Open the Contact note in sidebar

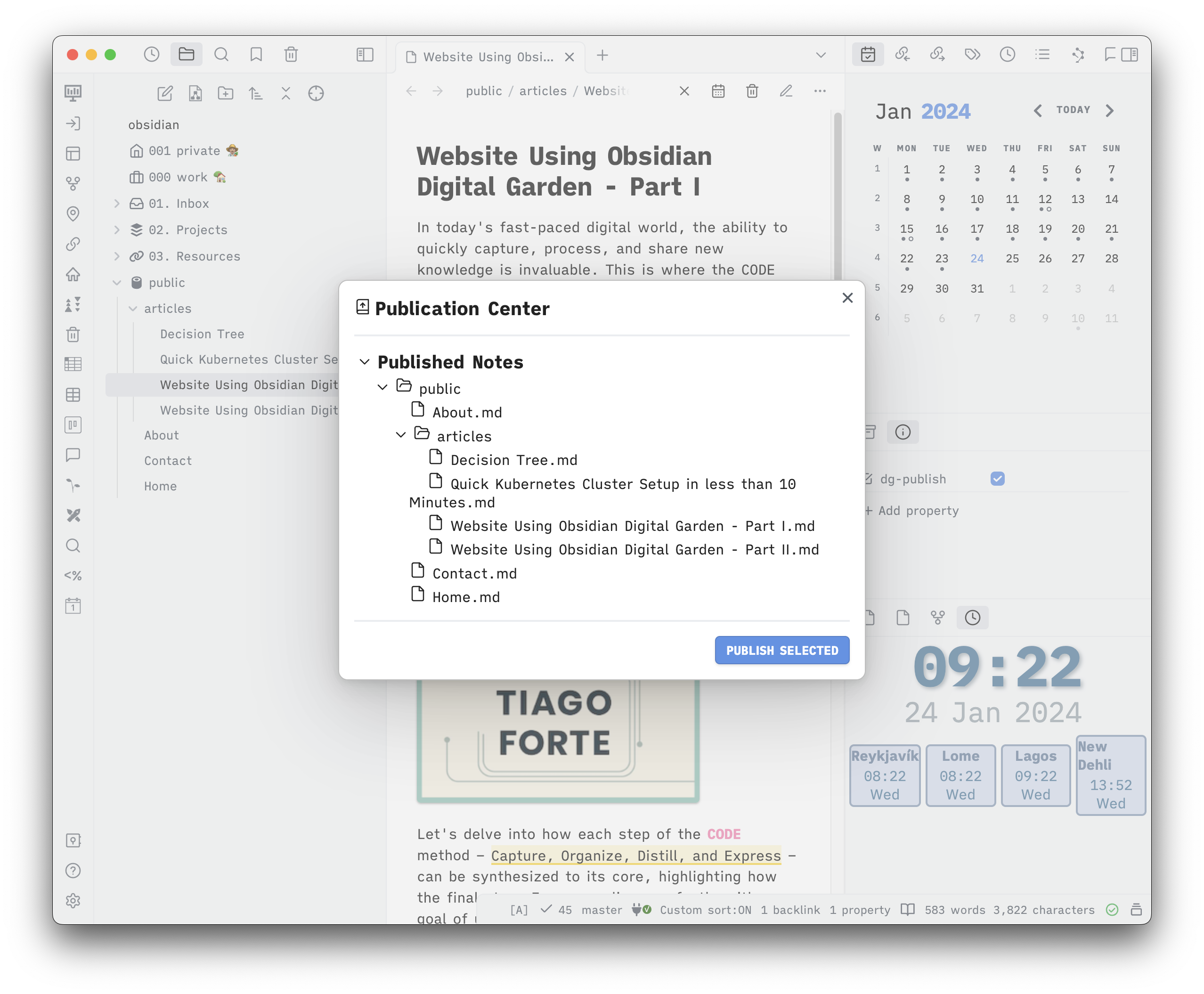click(168, 460)
